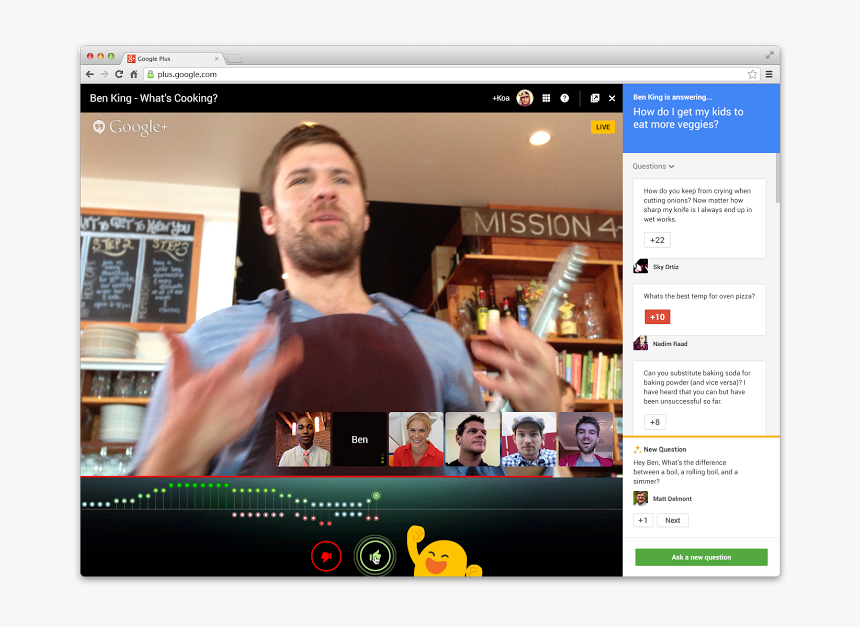Screen dimensions: 860x627
Task: Click the questions panel scrollbar
Action: pos(778,178)
